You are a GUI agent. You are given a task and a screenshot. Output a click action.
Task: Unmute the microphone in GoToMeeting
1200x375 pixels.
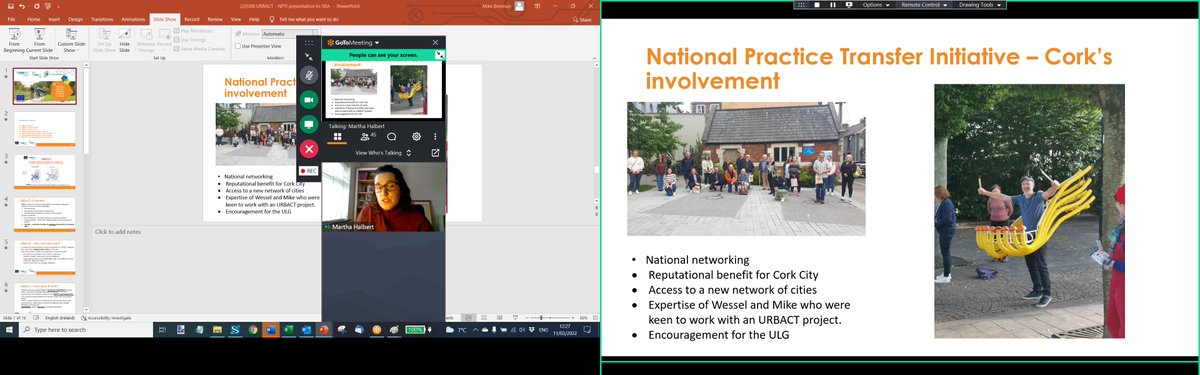309,75
